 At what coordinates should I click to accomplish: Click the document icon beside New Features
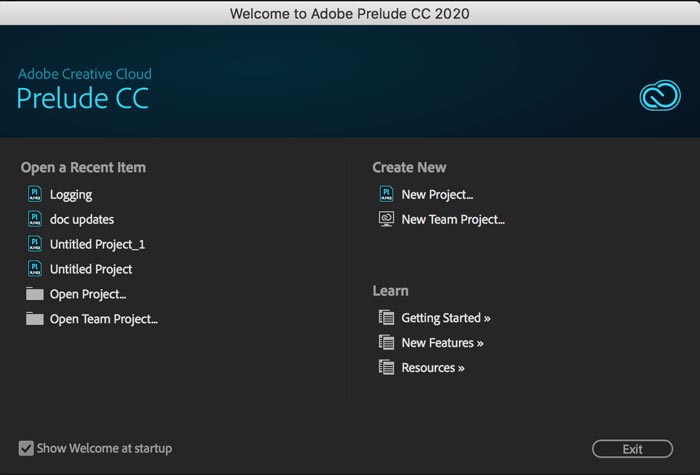(x=387, y=342)
